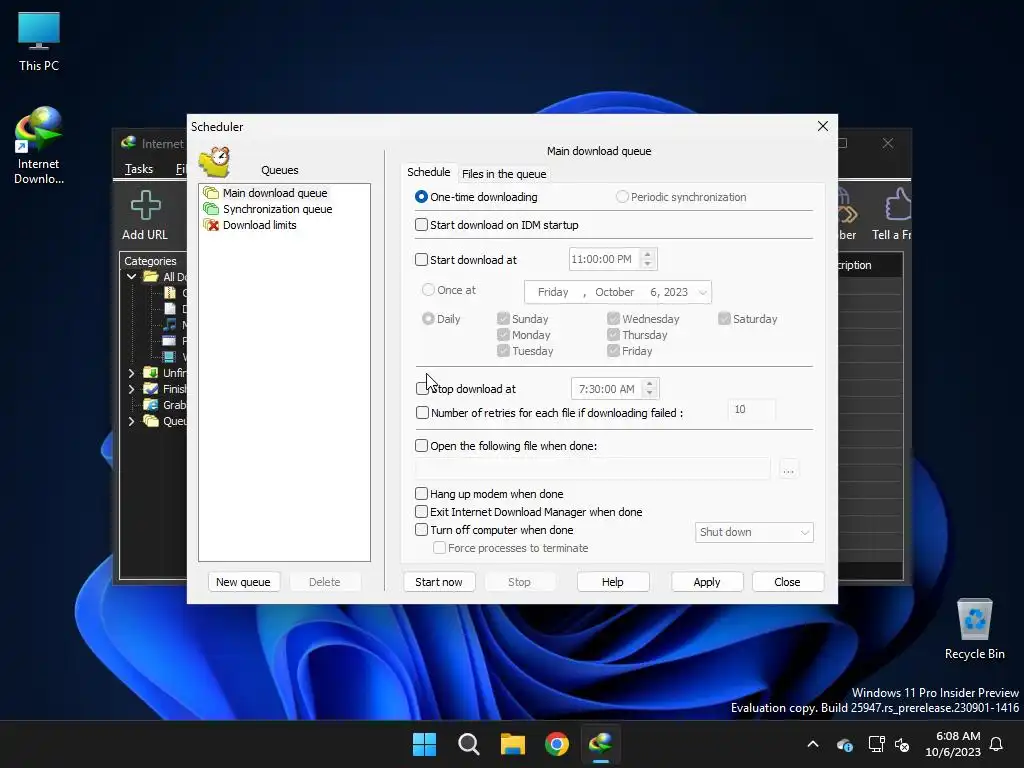
Task: Enable Start download on IDM startup
Action: click(x=421, y=225)
